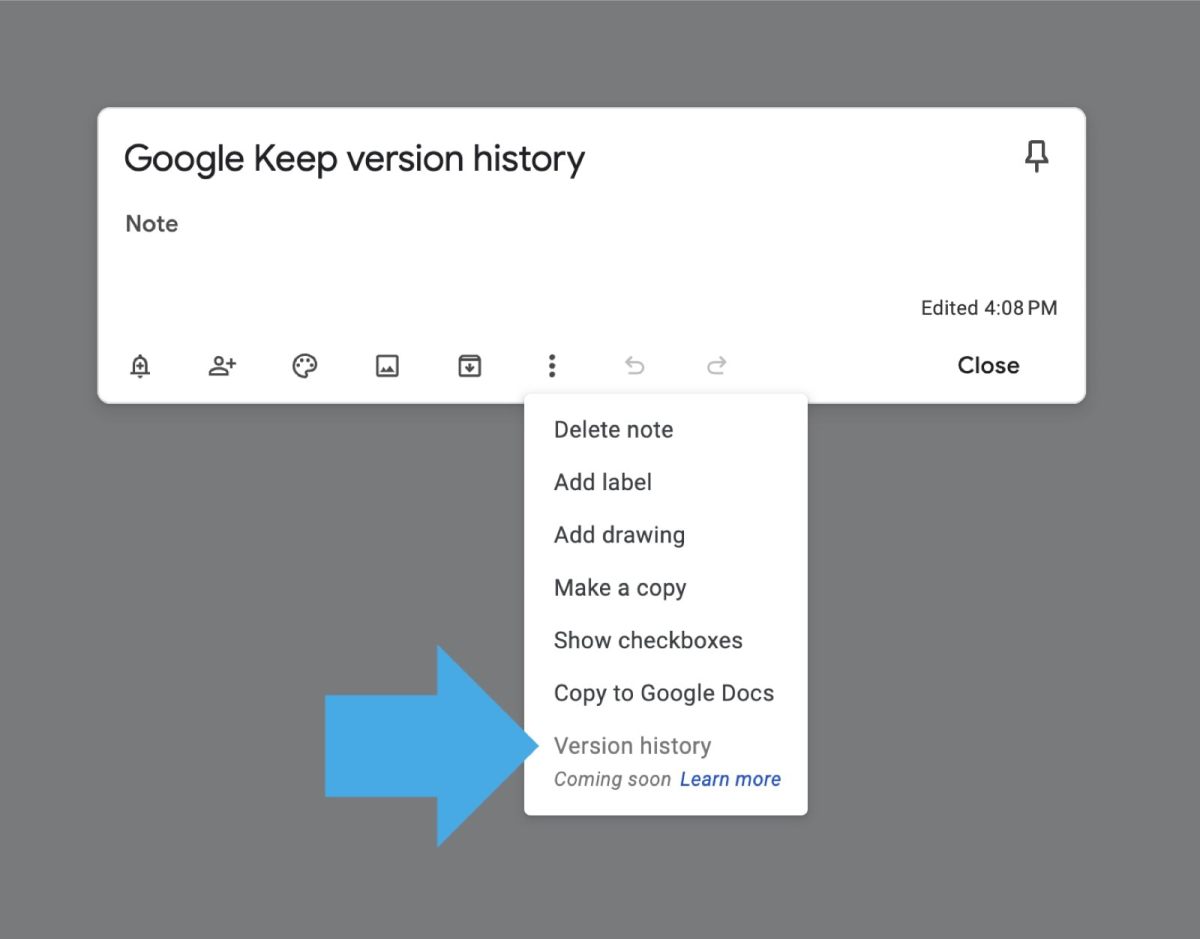Toggle the three-dot More menu
Image resolution: width=1200 pixels, height=939 pixels.
[x=552, y=366]
